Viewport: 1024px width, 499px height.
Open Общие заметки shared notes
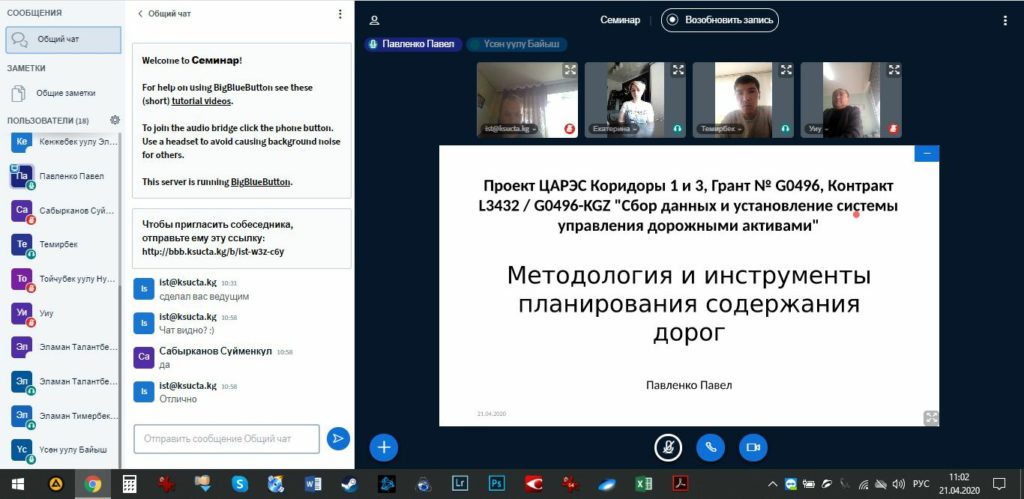(x=64, y=93)
